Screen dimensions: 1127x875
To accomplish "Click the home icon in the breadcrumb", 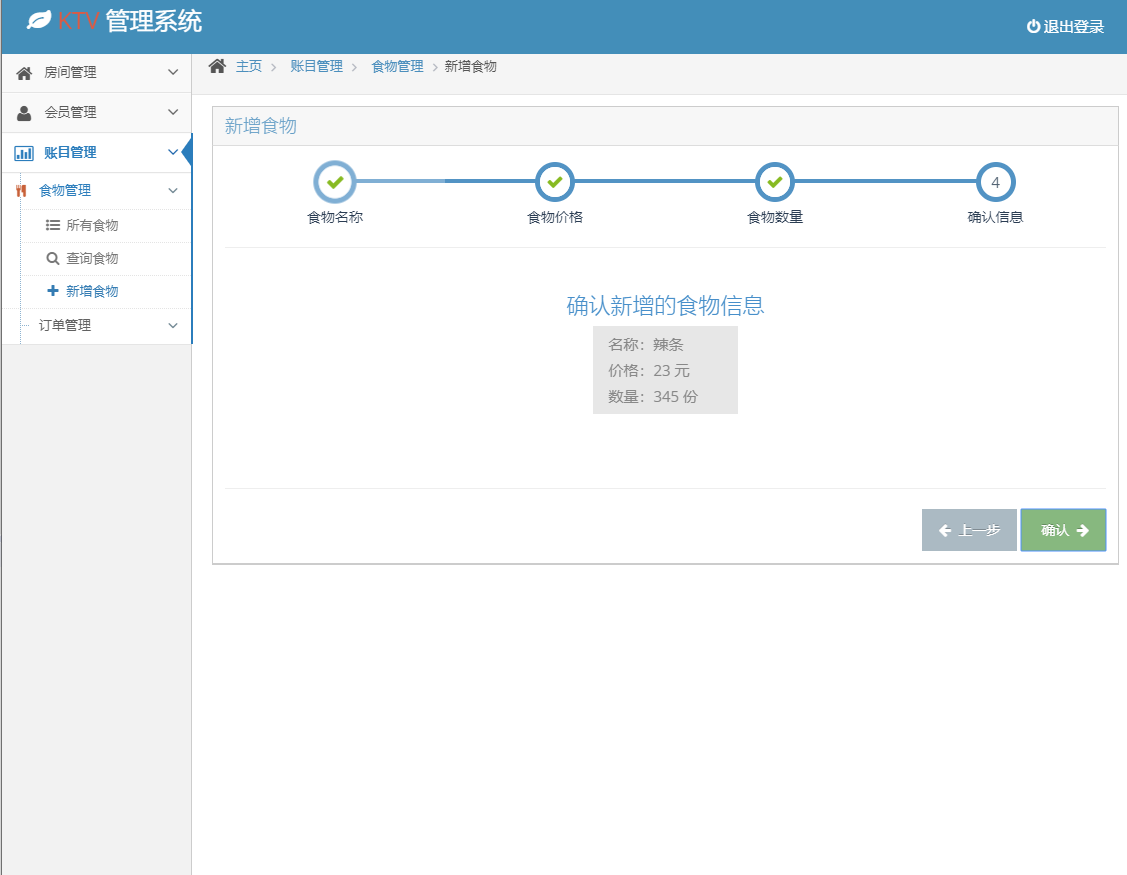I will pos(217,66).
